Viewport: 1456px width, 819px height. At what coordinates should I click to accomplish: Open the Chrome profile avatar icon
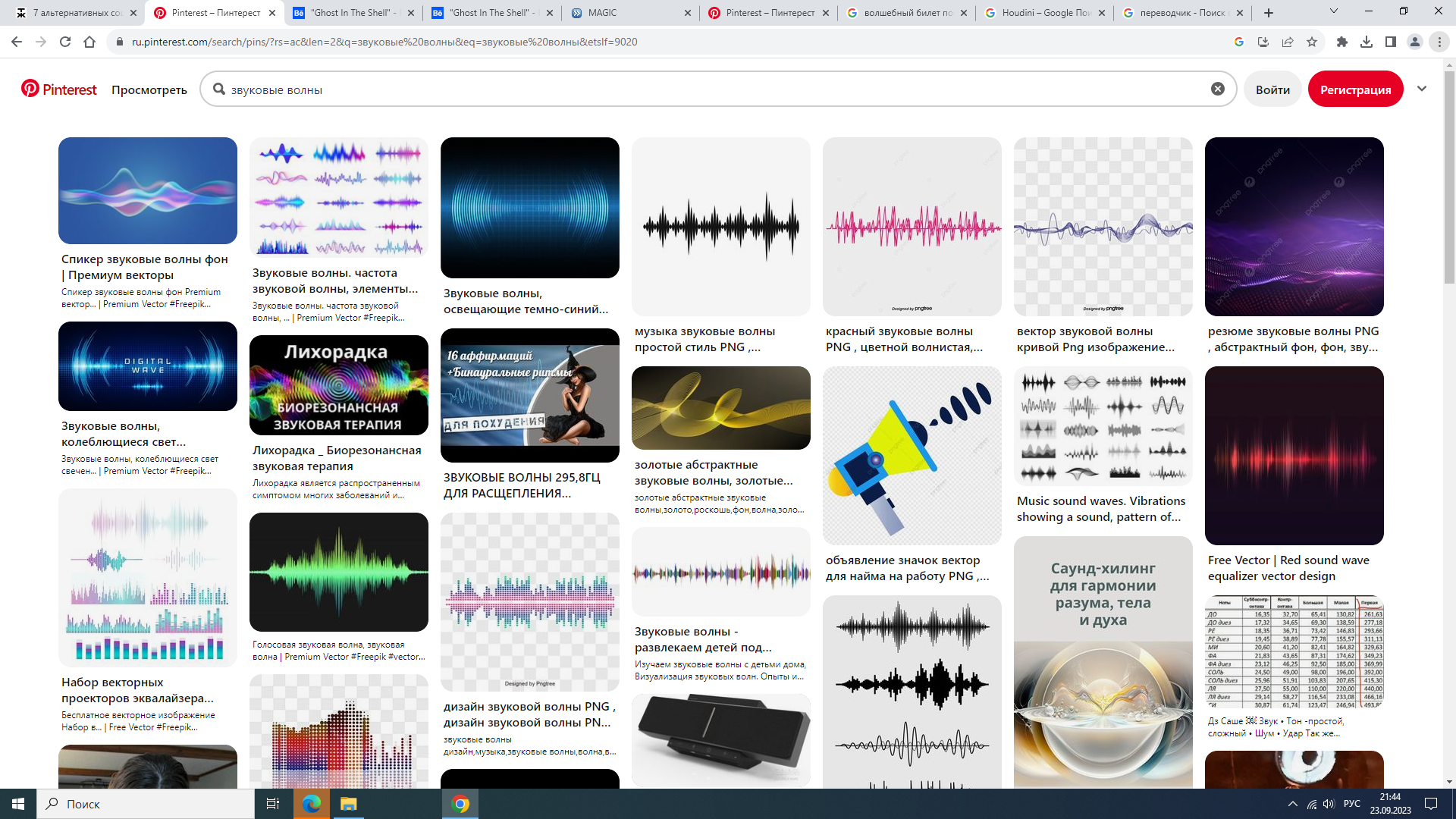1415,42
